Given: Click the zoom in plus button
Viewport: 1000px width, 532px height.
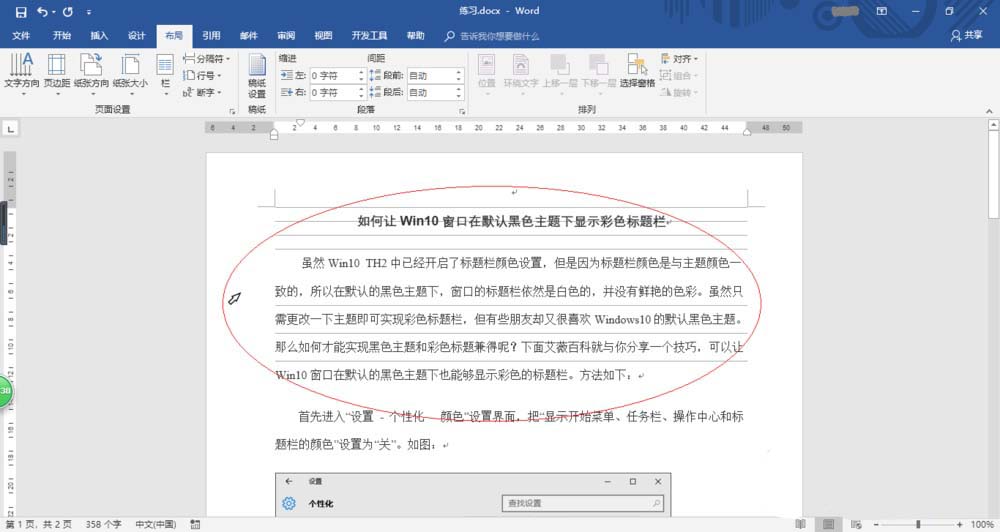Looking at the screenshot, I should [959, 524].
